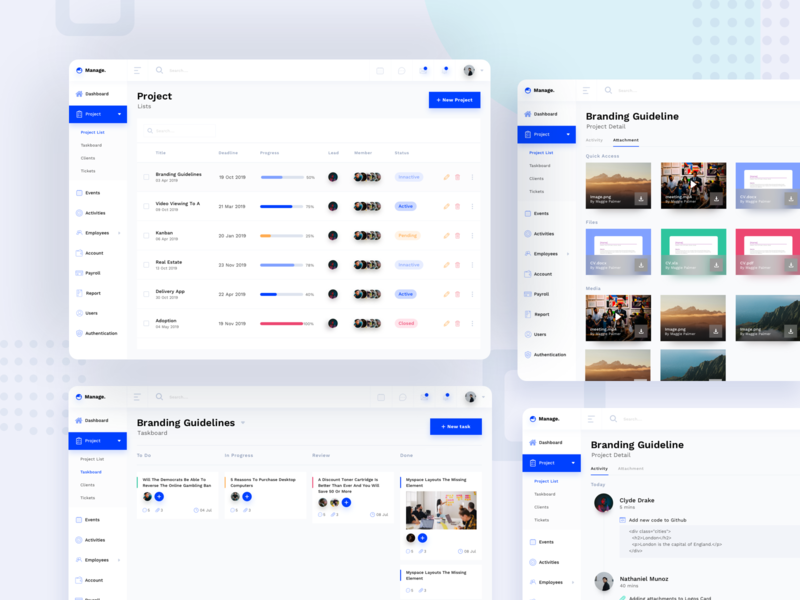Add a member with plus icon on the Toner Cartridge card
This screenshot has height=600, width=800.
pyautogui.click(x=346, y=503)
